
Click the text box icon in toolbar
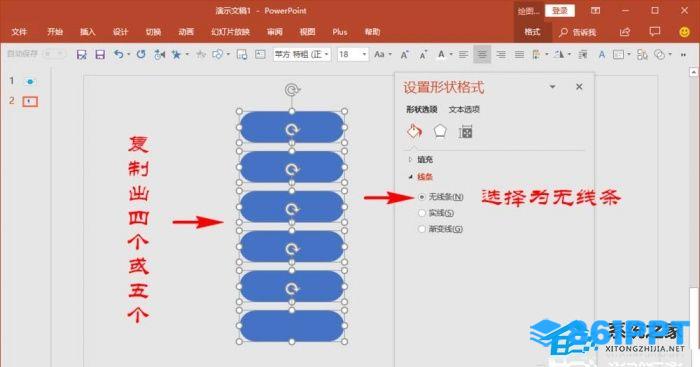click(x=260, y=54)
